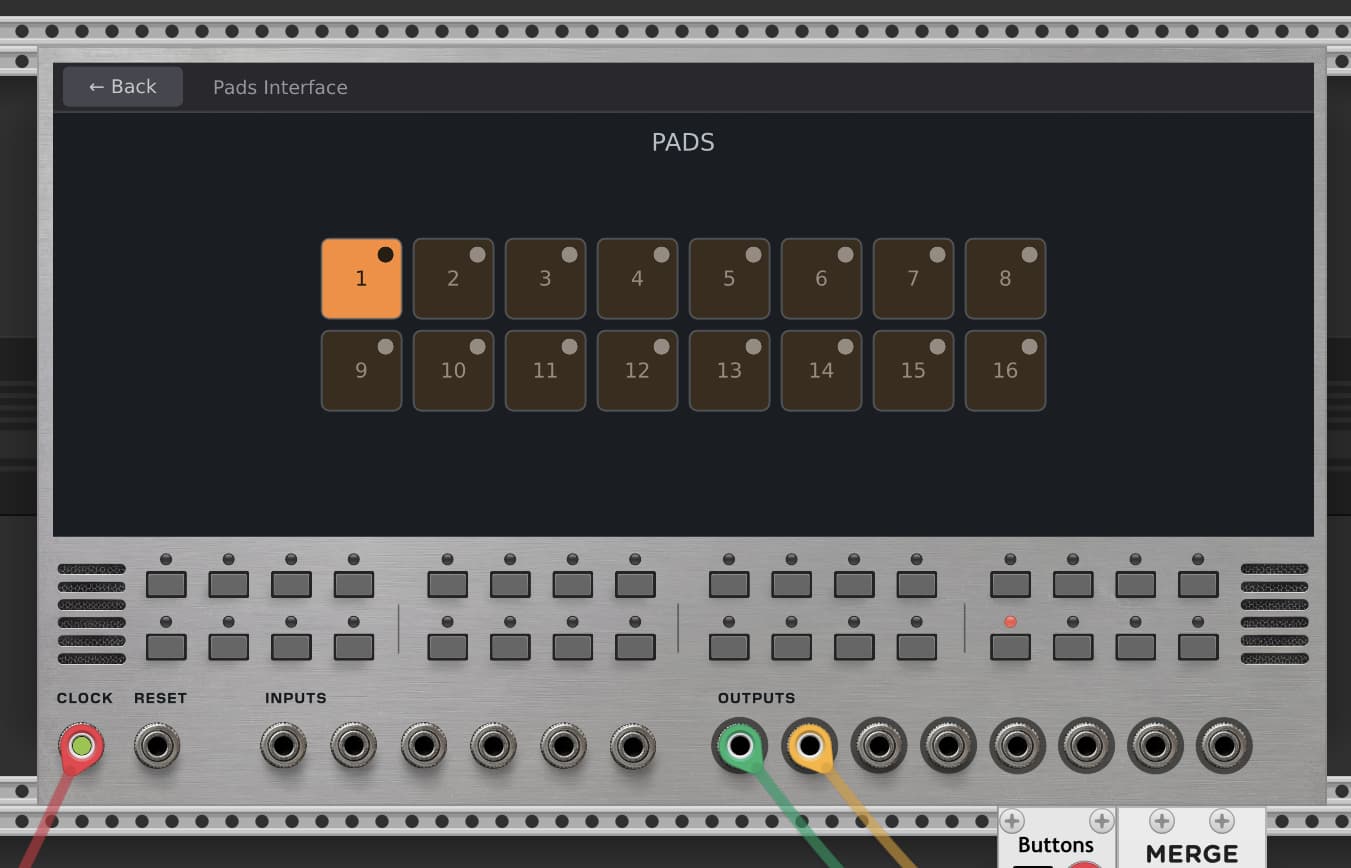Enable pad 16
Image resolution: width=1351 pixels, height=868 pixels.
point(1005,371)
